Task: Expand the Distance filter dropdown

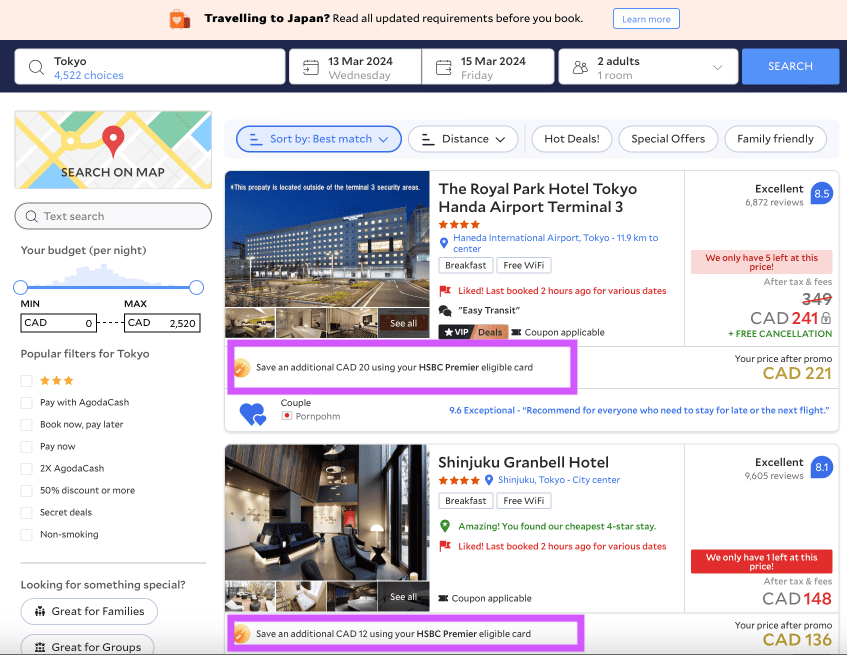Action: 463,139
